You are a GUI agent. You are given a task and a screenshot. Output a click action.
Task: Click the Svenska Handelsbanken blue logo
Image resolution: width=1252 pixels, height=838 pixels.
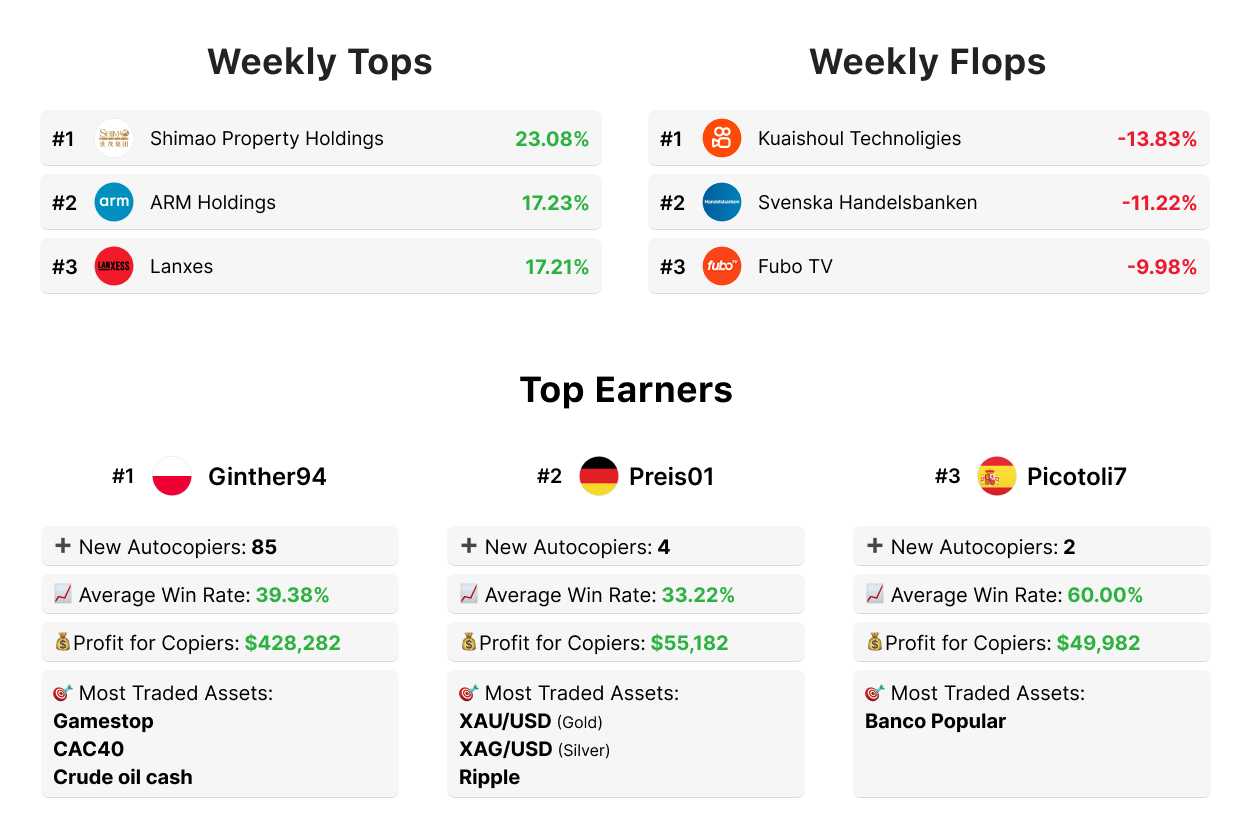coord(722,202)
